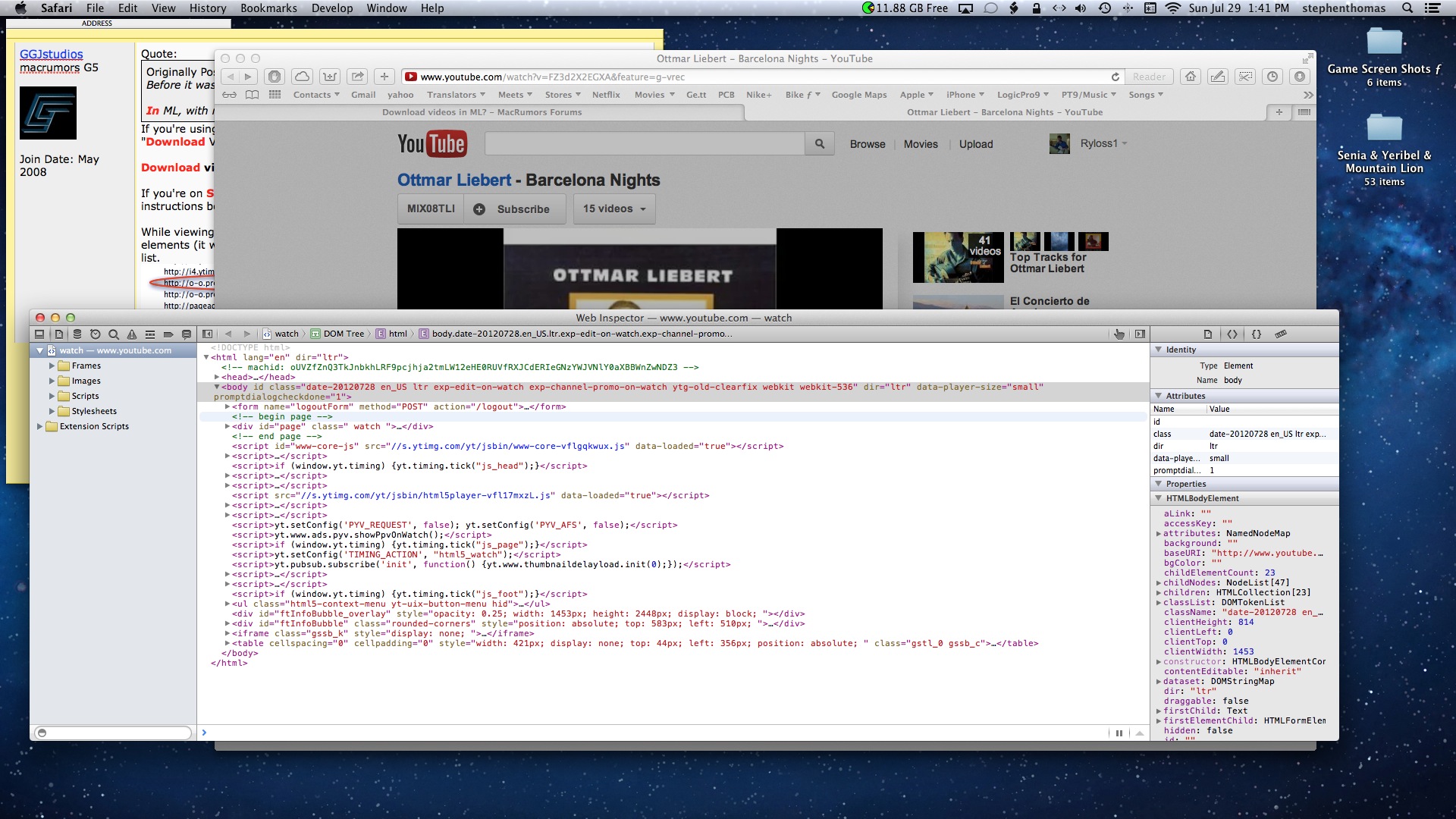This screenshot has height=819, width=1456.
Task: Open the CSS styles curly-braces icon
Action: coord(1257,334)
